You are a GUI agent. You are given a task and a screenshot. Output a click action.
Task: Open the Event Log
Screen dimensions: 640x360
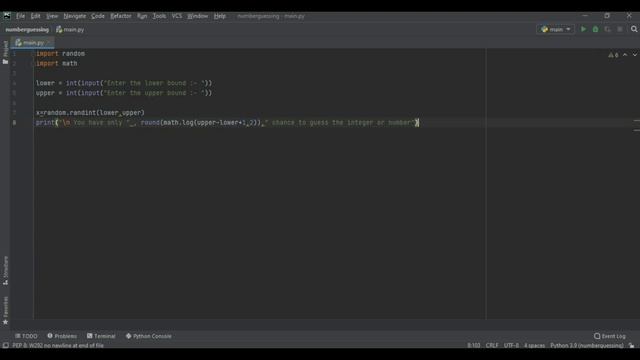(610, 336)
